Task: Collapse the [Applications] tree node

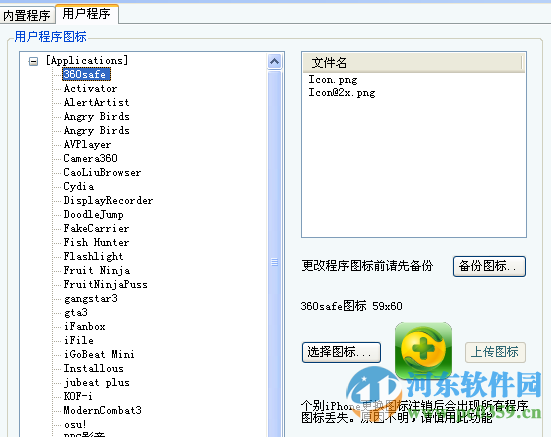Action: 33,61
